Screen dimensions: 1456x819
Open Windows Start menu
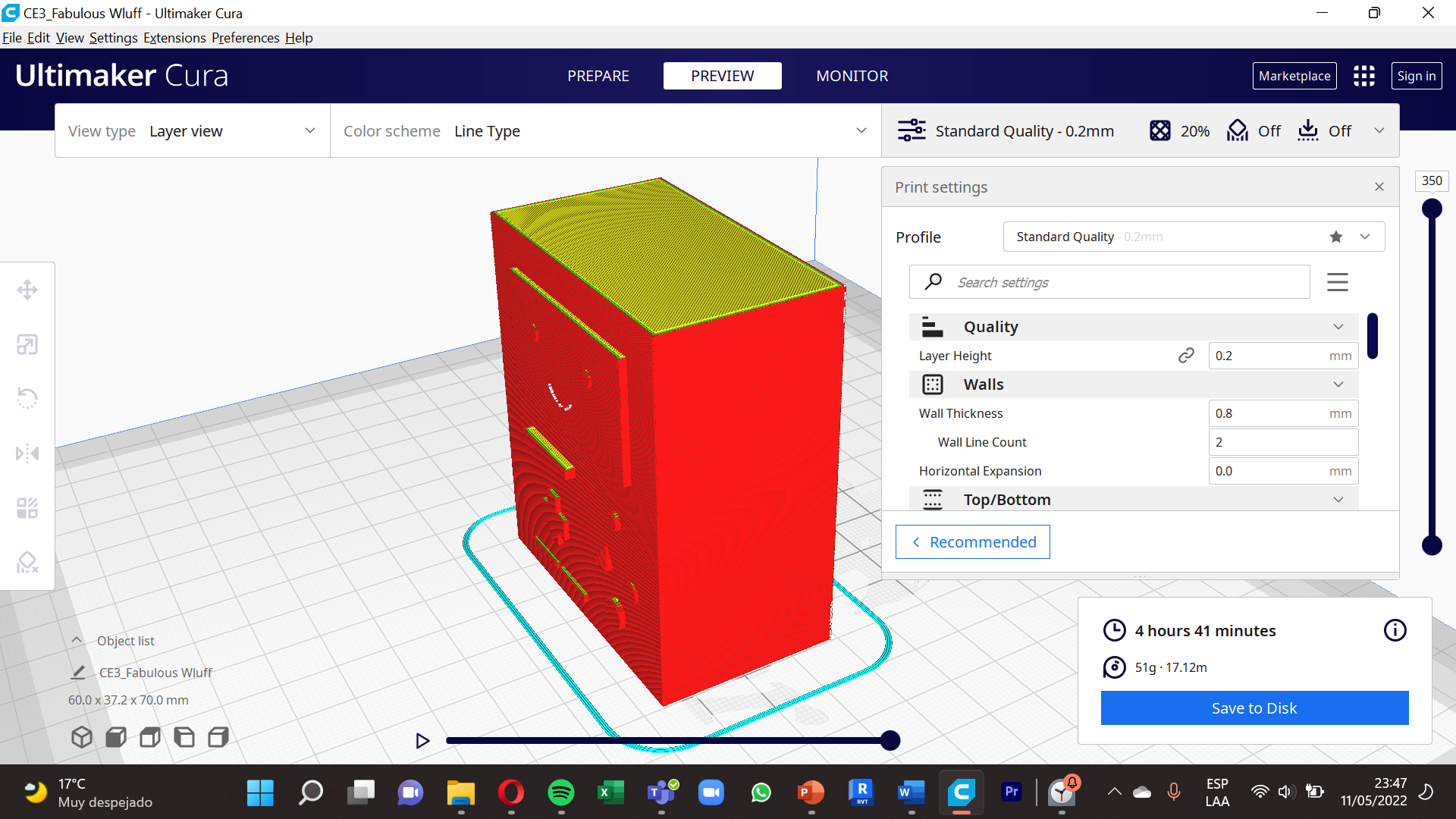click(x=260, y=792)
